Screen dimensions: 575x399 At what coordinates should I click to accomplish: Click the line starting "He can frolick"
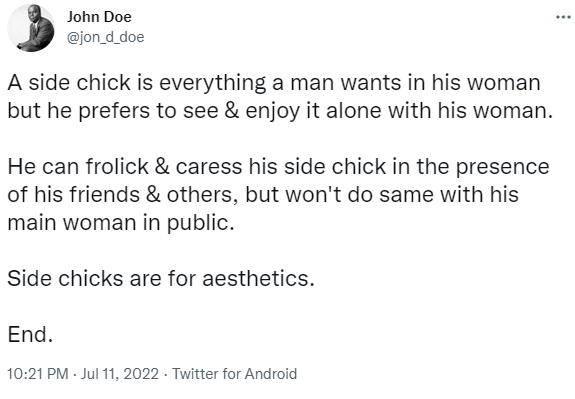tap(278, 167)
